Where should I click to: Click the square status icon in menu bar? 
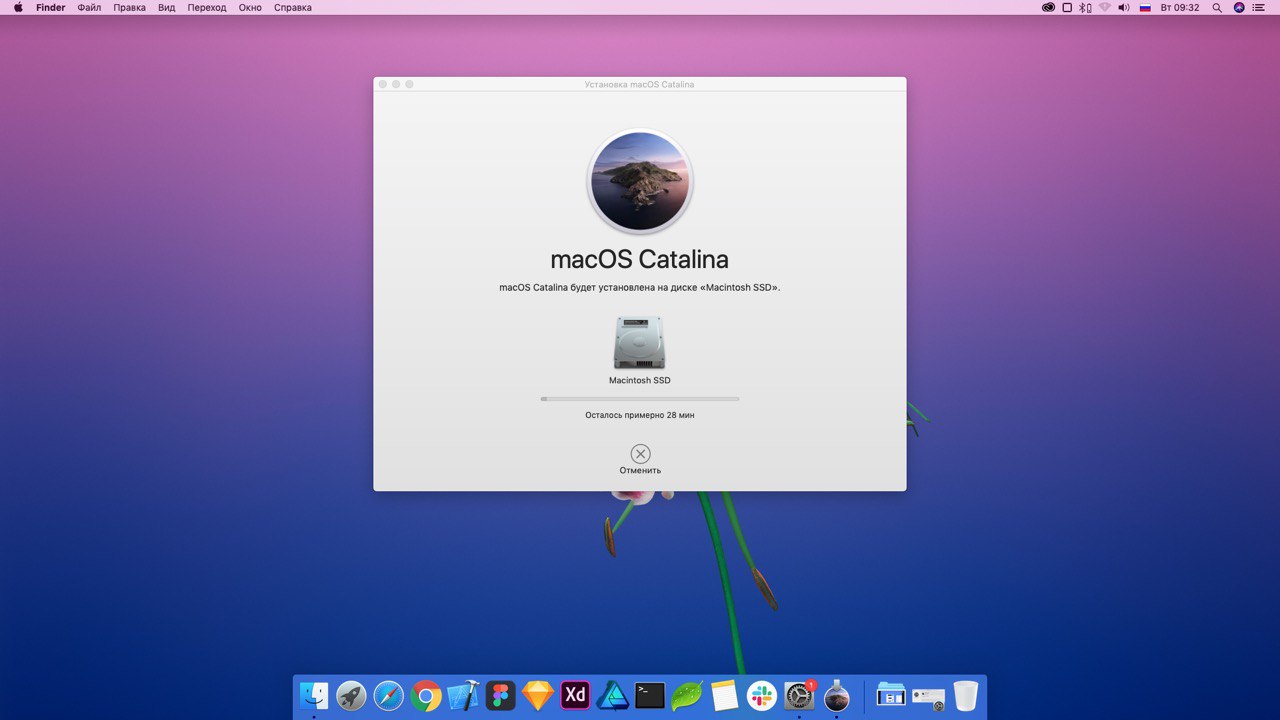click(x=1067, y=7)
